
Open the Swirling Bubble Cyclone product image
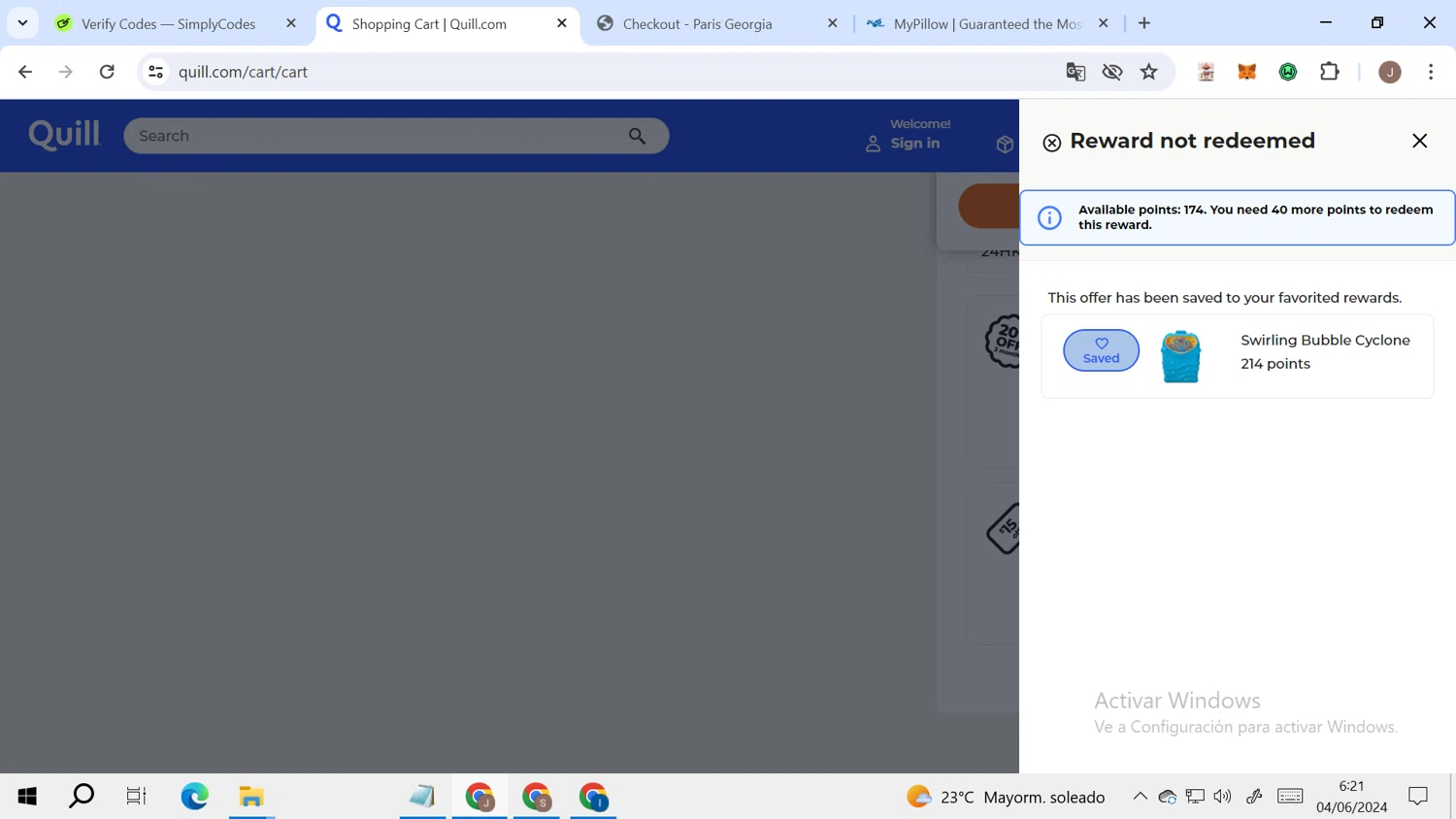[1180, 356]
